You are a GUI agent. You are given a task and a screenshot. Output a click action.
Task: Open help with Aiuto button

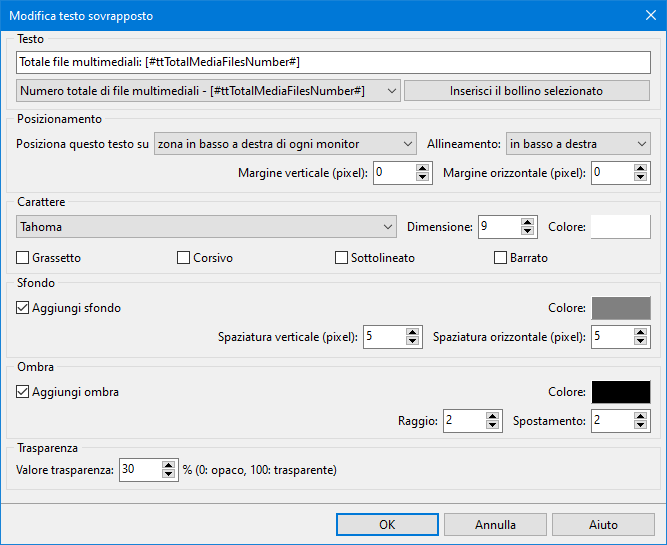point(603,525)
